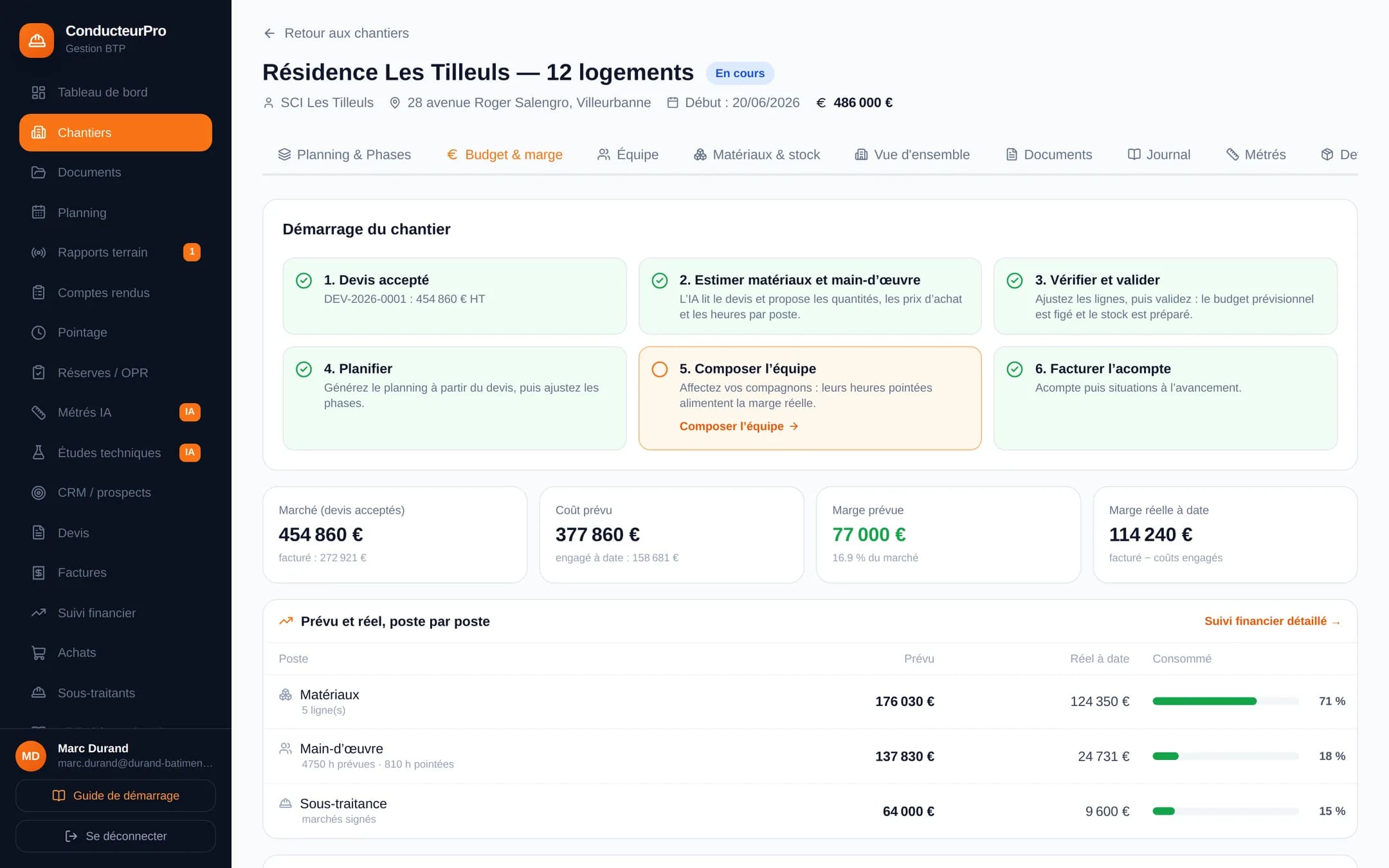Click the Planning calendar icon in sidebar
Viewport: 1389px width, 868px height.
click(39, 212)
